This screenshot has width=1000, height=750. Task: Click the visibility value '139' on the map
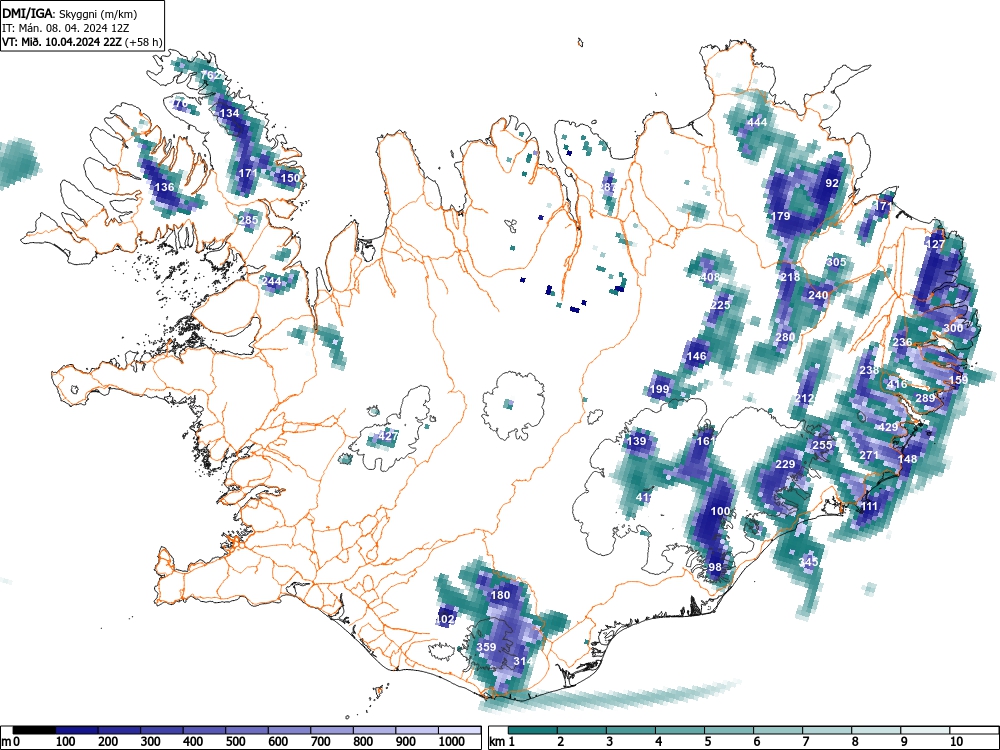[x=636, y=441]
